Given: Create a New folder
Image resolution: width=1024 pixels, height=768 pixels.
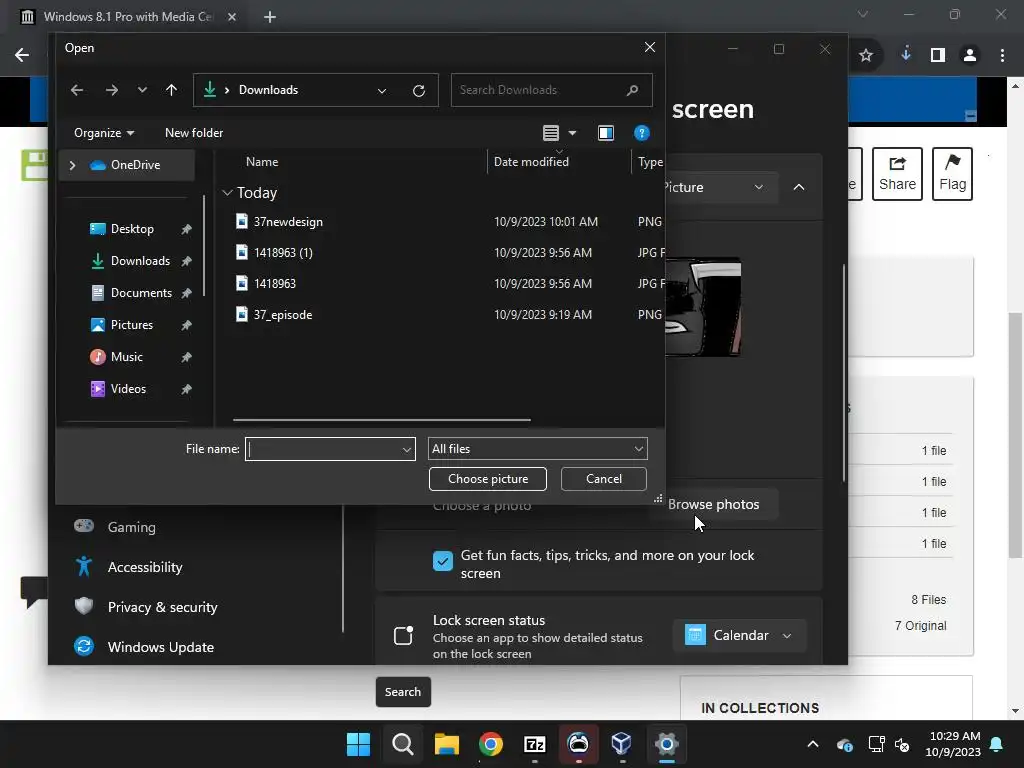Looking at the screenshot, I should coord(194,133).
